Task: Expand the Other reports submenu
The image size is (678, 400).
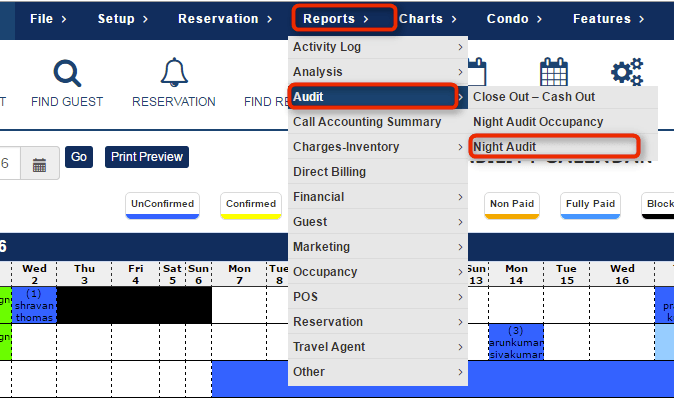Action: (378, 372)
